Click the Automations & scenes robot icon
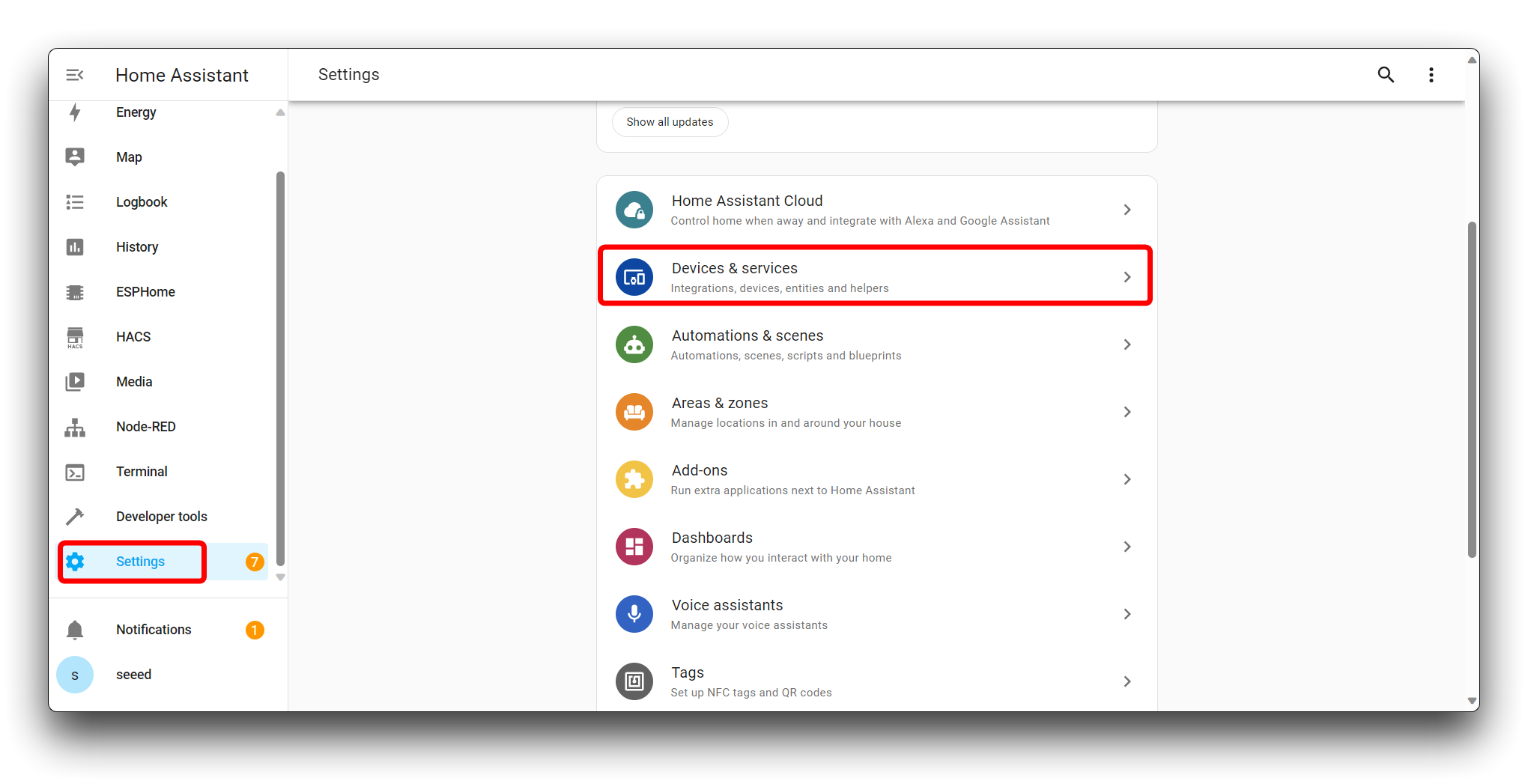The height and width of the screenshot is (784, 1528). point(634,344)
